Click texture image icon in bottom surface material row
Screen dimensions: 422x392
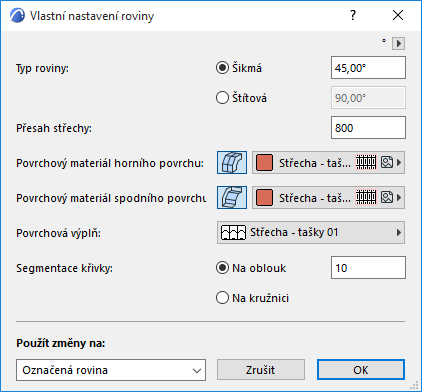tap(387, 198)
